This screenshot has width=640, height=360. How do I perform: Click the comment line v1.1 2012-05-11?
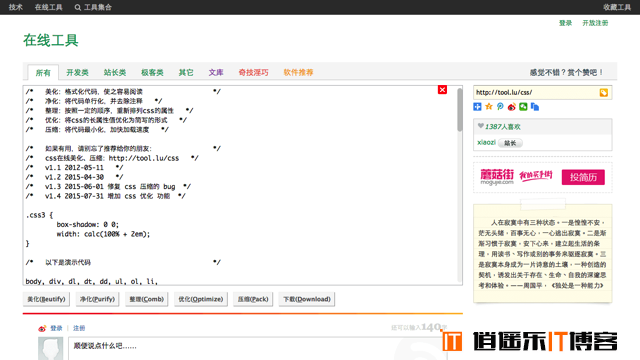(x=74, y=168)
